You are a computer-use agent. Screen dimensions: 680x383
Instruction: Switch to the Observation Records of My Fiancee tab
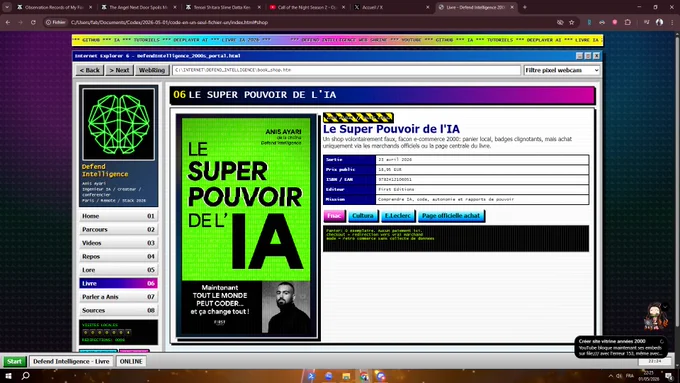click(x=54, y=7)
